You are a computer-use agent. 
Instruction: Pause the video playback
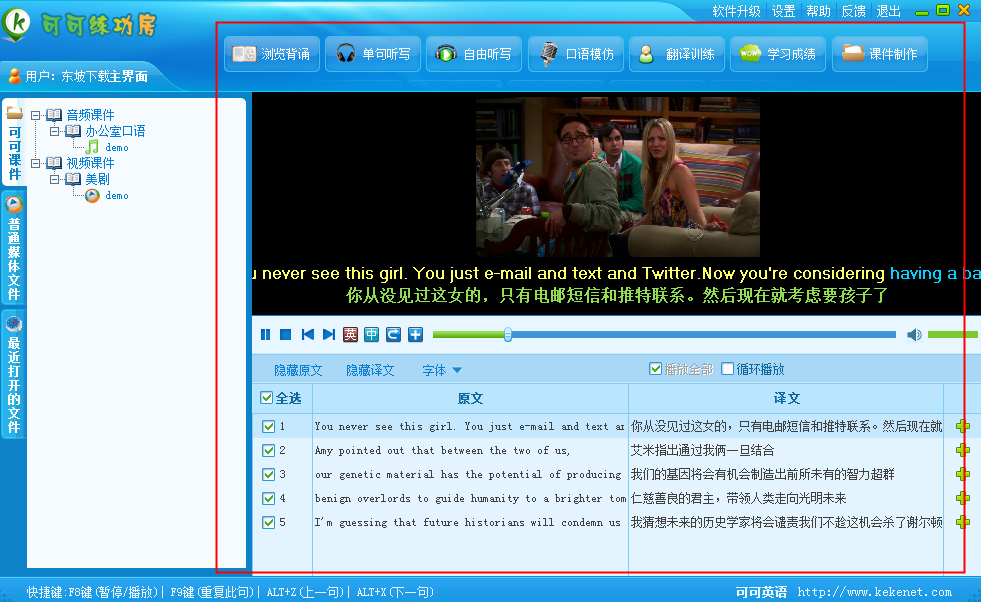click(265, 335)
